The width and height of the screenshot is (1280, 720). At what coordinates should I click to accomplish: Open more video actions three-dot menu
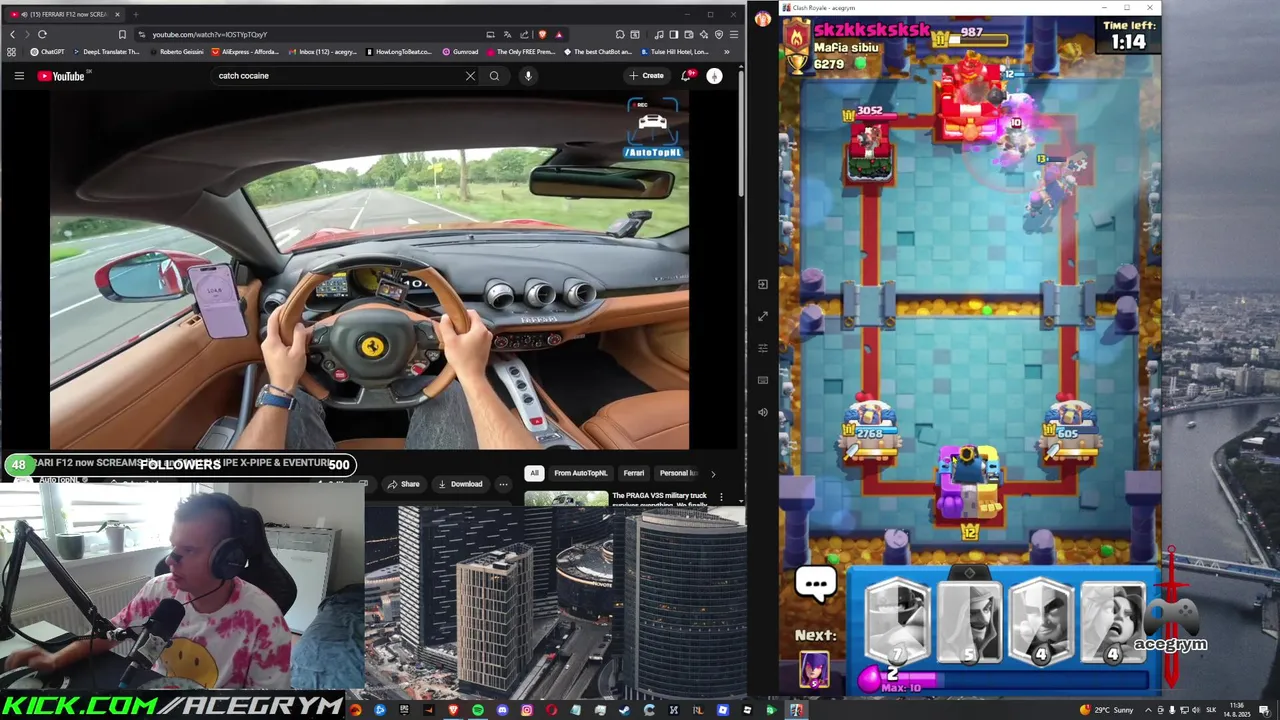click(503, 484)
